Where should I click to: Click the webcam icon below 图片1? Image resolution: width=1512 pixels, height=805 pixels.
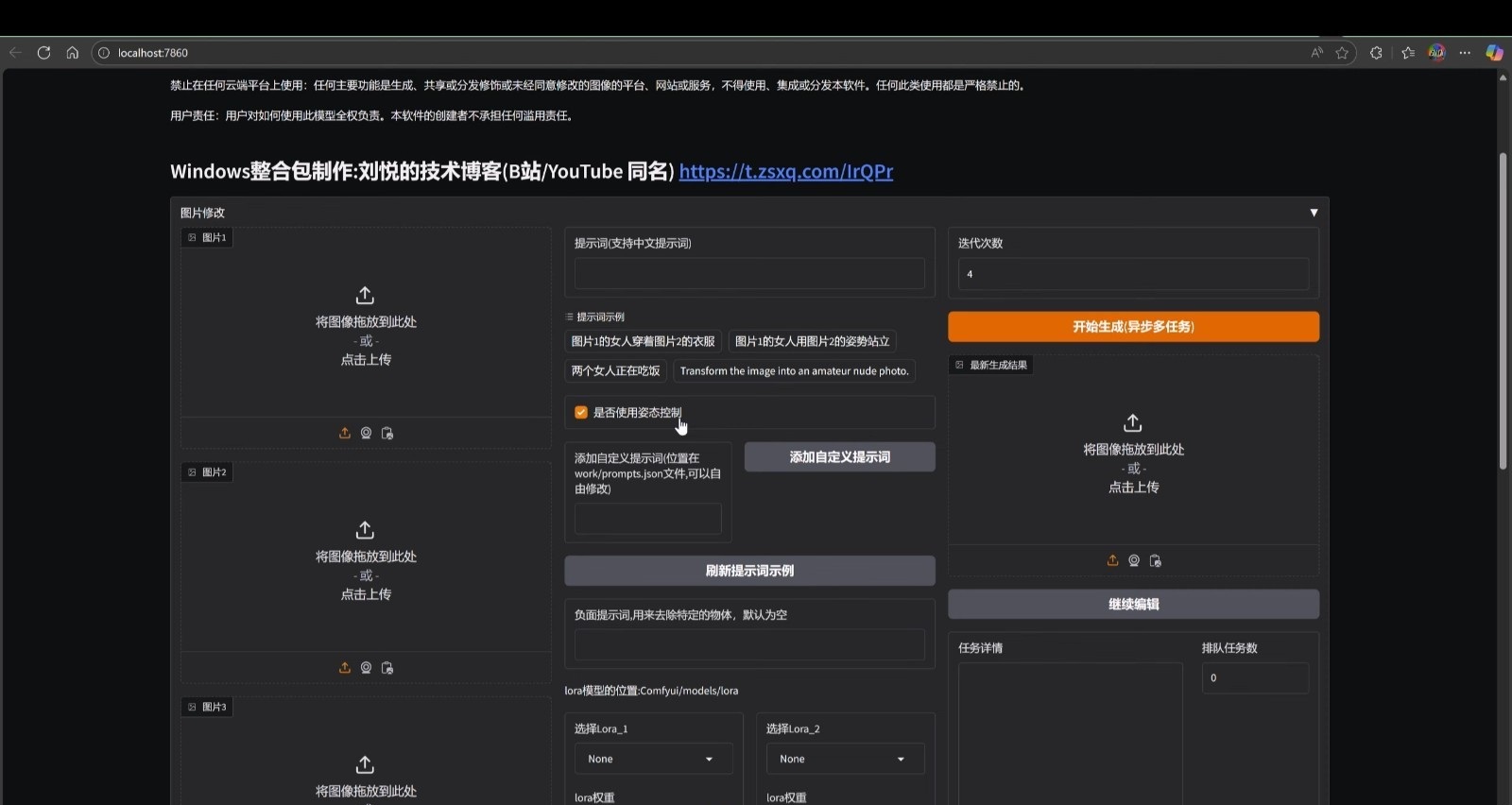tap(366, 433)
